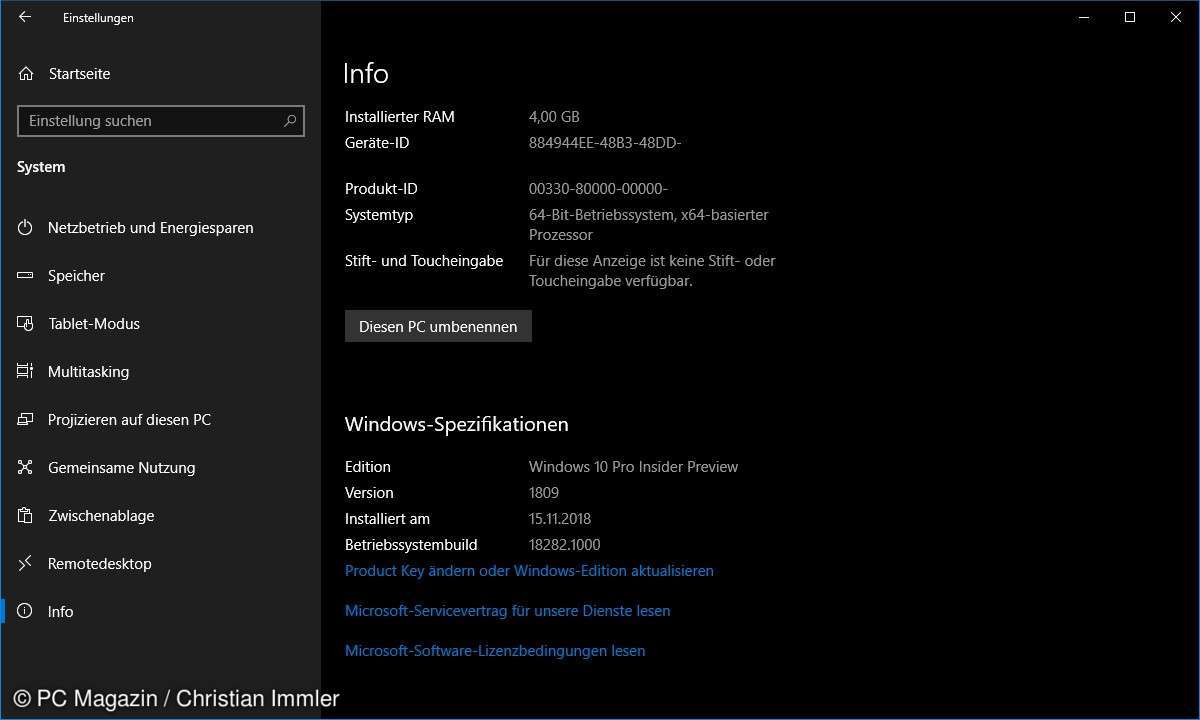Open Netzbetrieb und Energiesparen power icon

tap(26, 228)
